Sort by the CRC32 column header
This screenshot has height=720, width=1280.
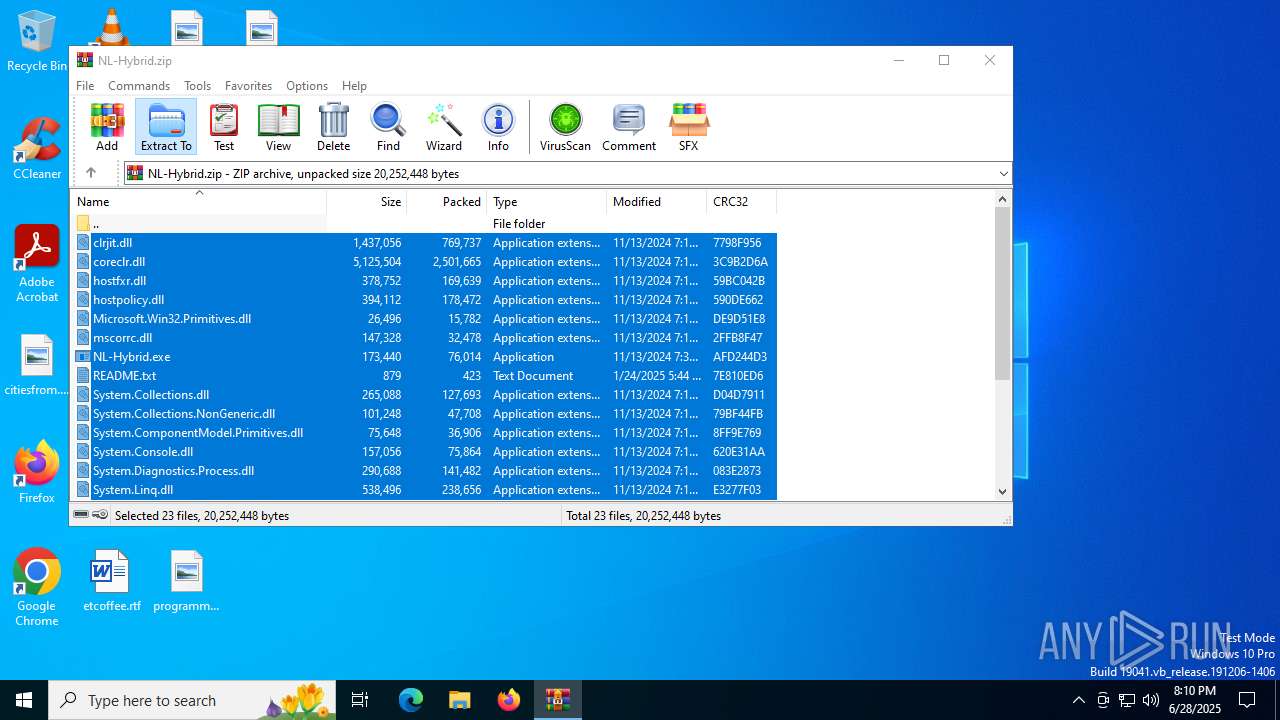pos(742,202)
